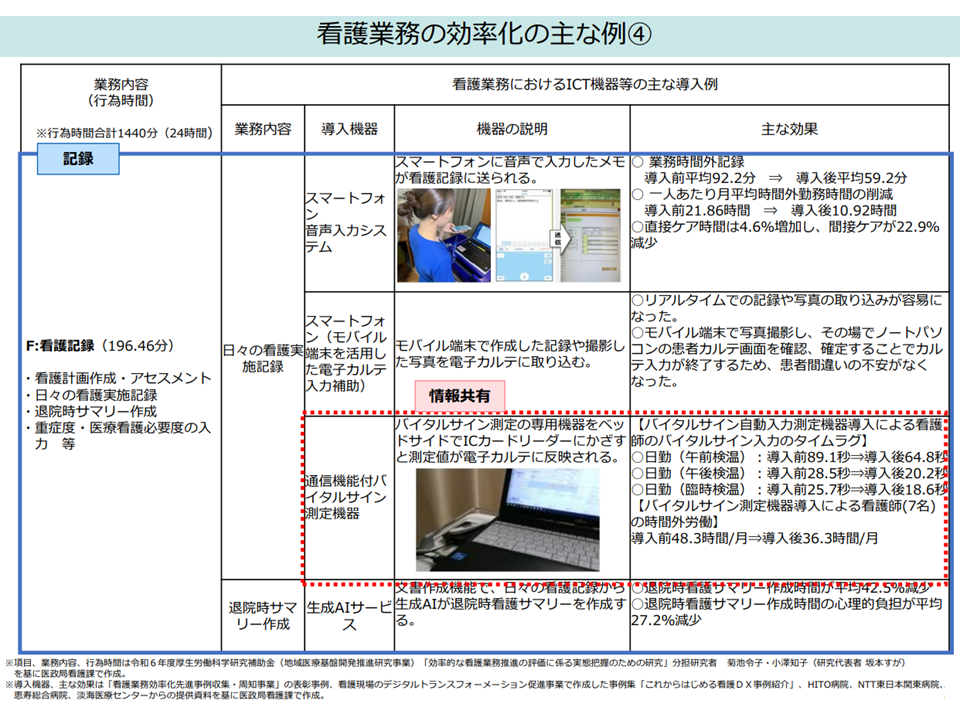This screenshot has width=960, height=720.
Task: Select the 通信機能付バイタルサイン測定機器 cell
Action: coord(347,496)
